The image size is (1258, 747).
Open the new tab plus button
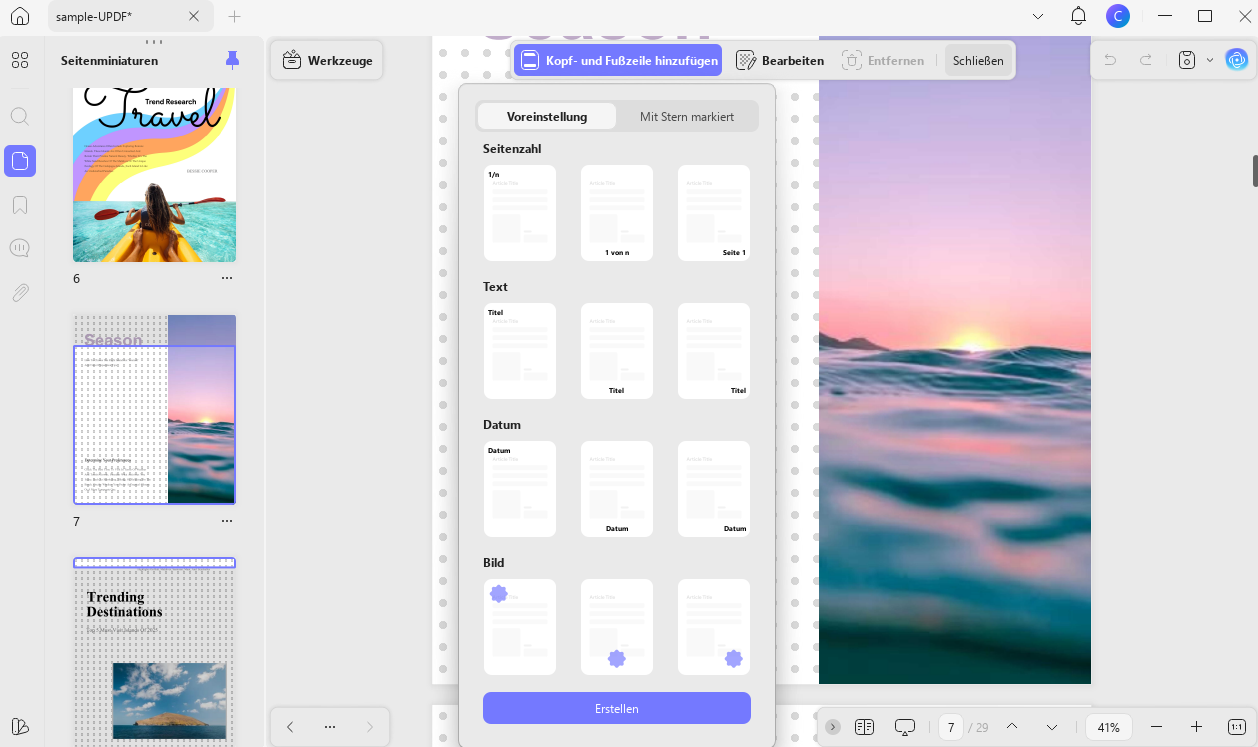[x=234, y=16]
